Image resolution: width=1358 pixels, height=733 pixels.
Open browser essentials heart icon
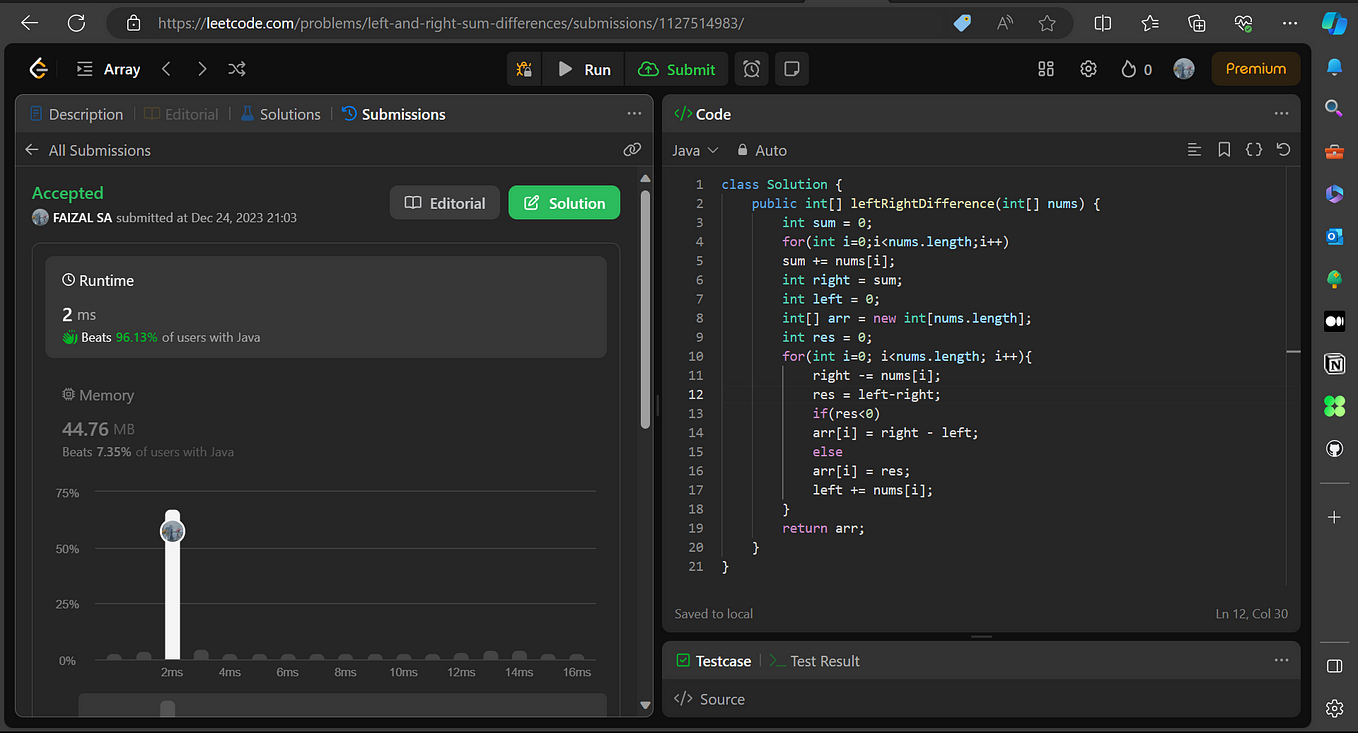(x=1244, y=23)
